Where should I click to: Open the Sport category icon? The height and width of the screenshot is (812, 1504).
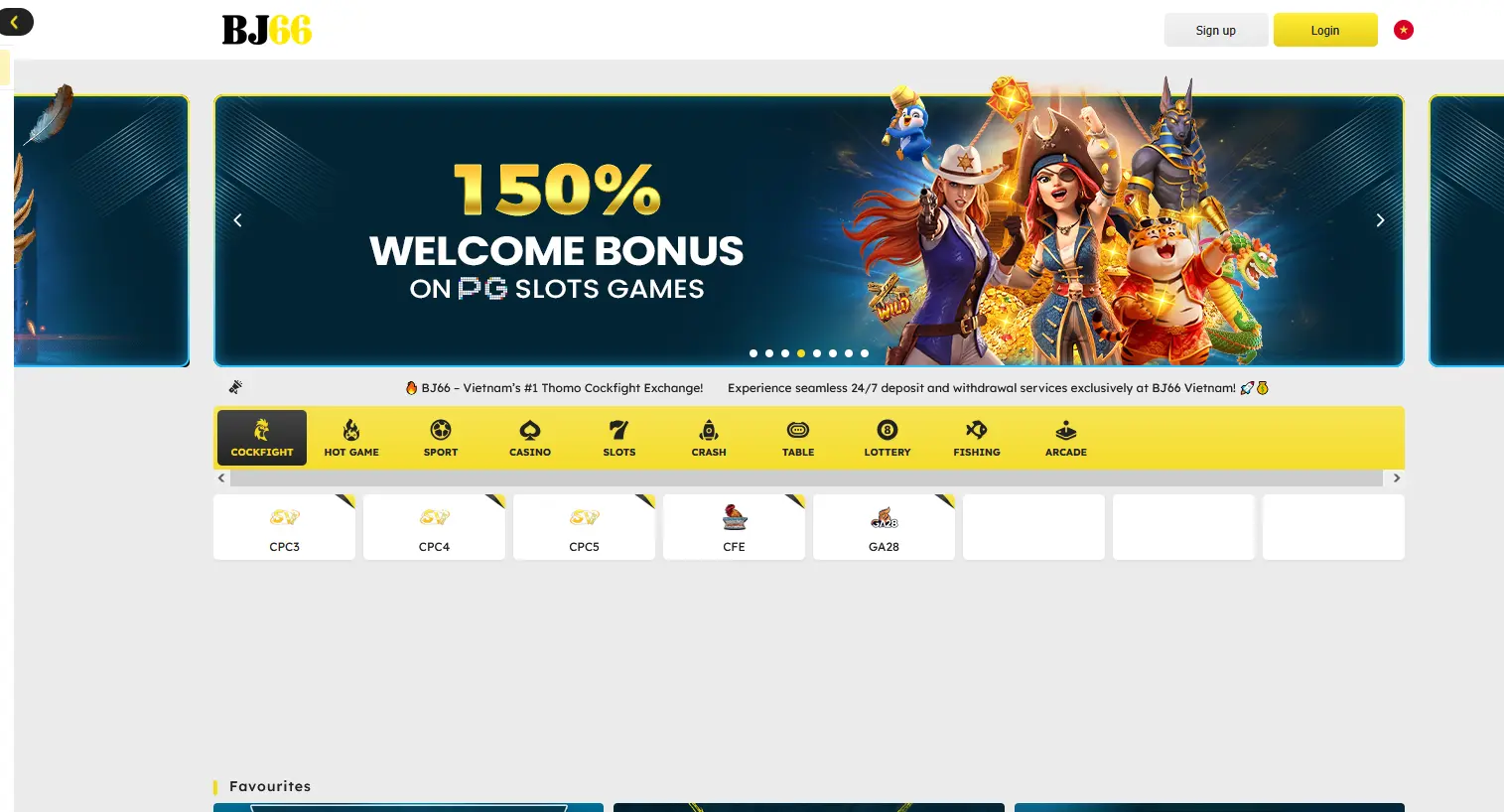441,430
